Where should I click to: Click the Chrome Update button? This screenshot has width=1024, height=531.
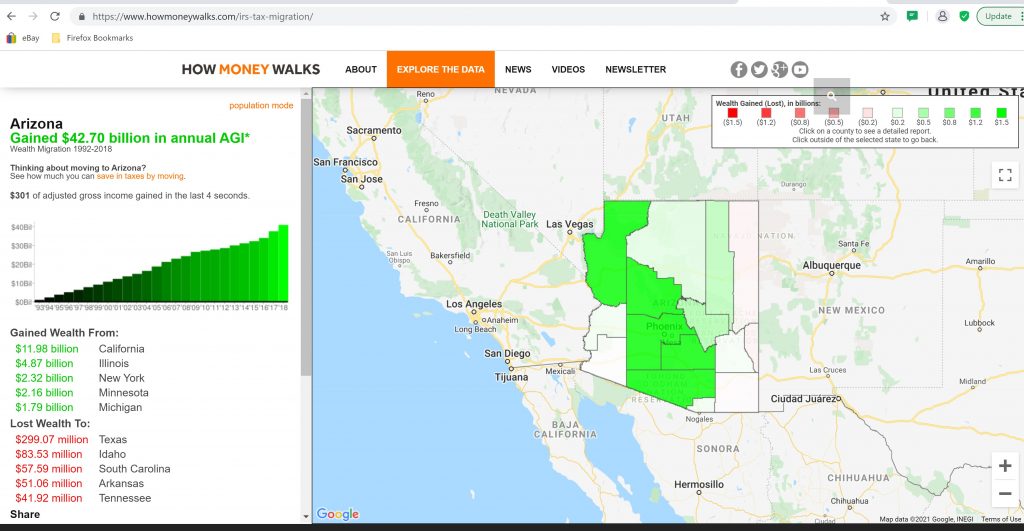[999, 16]
